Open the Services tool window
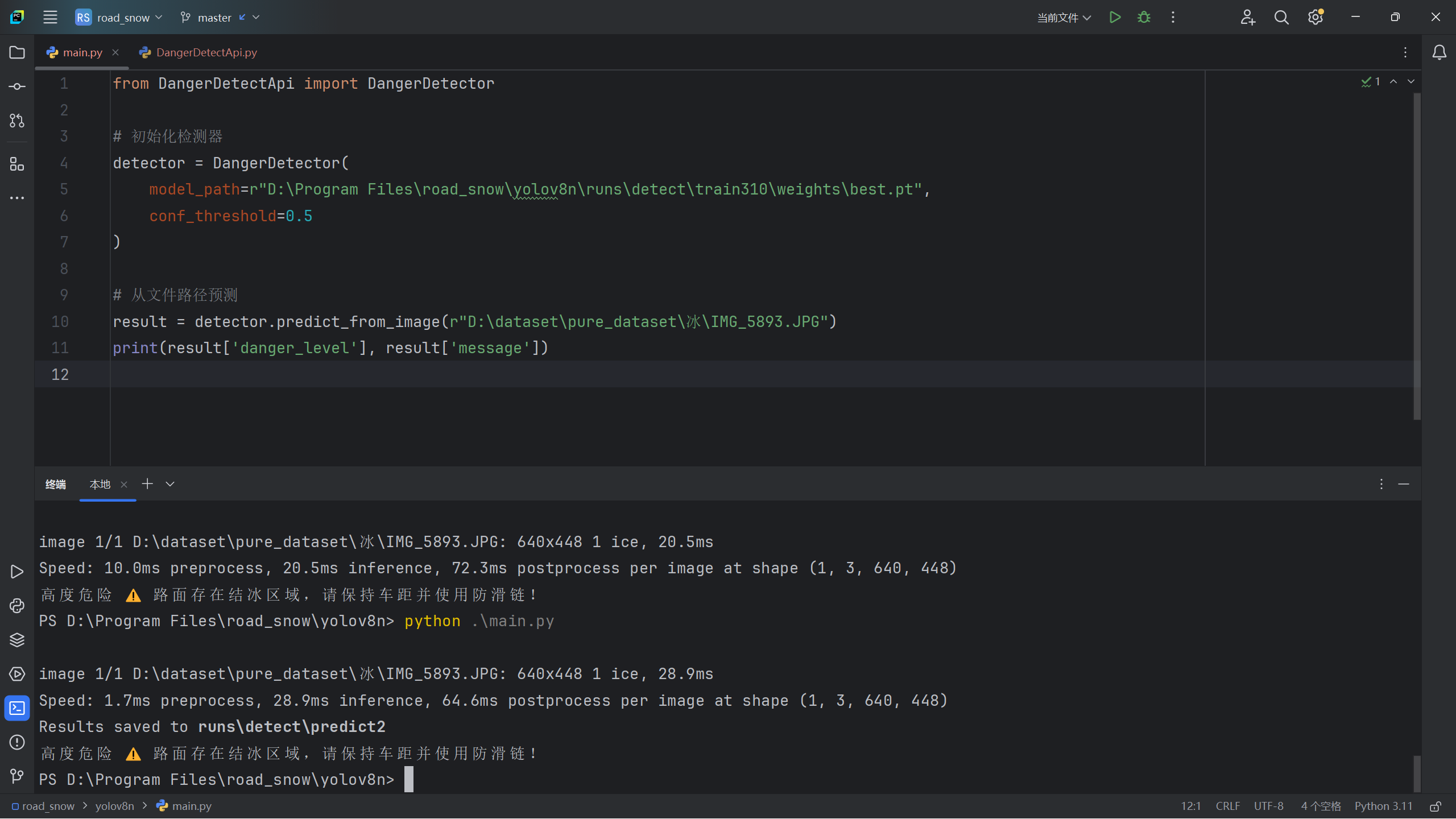 [x=17, y=674]
